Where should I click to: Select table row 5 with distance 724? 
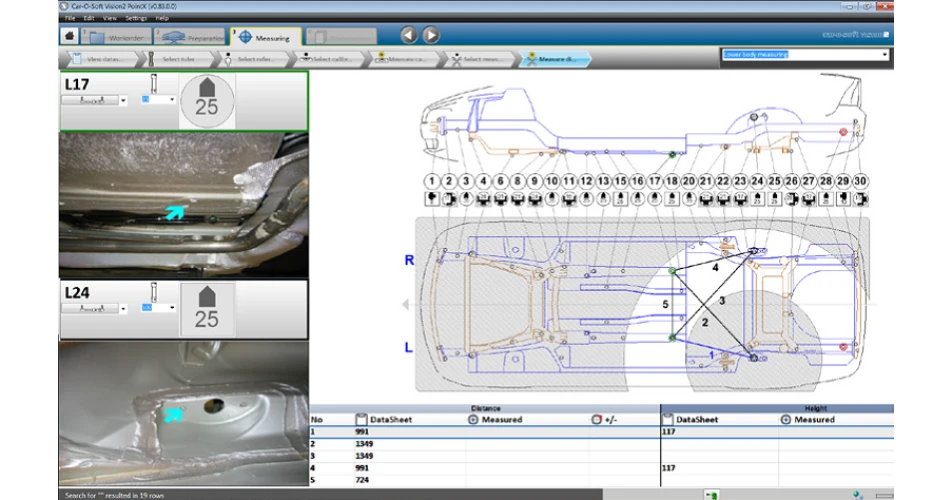tap(601, 480)
